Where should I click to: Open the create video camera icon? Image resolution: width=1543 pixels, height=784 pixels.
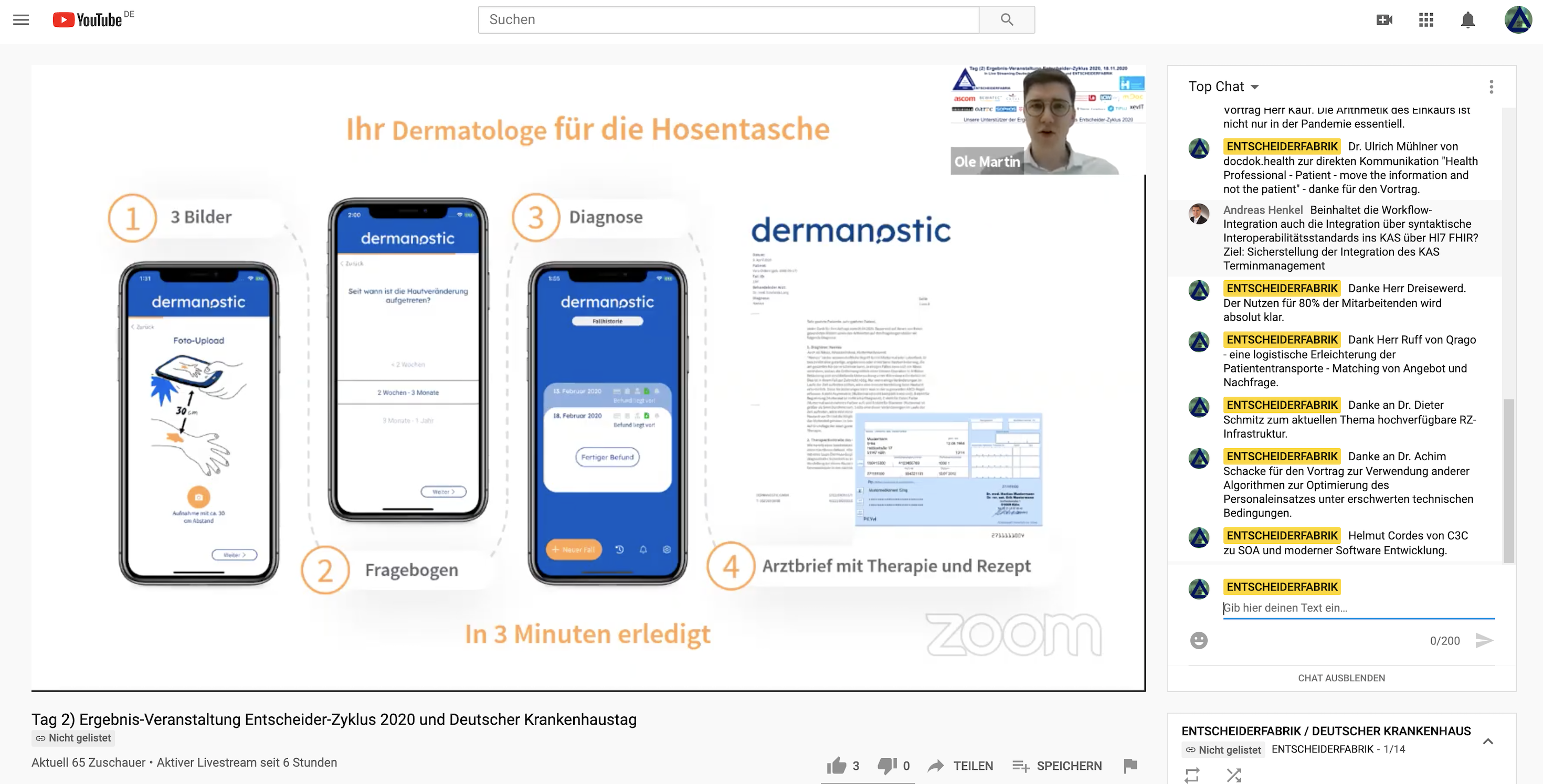tap(1385, 20)
